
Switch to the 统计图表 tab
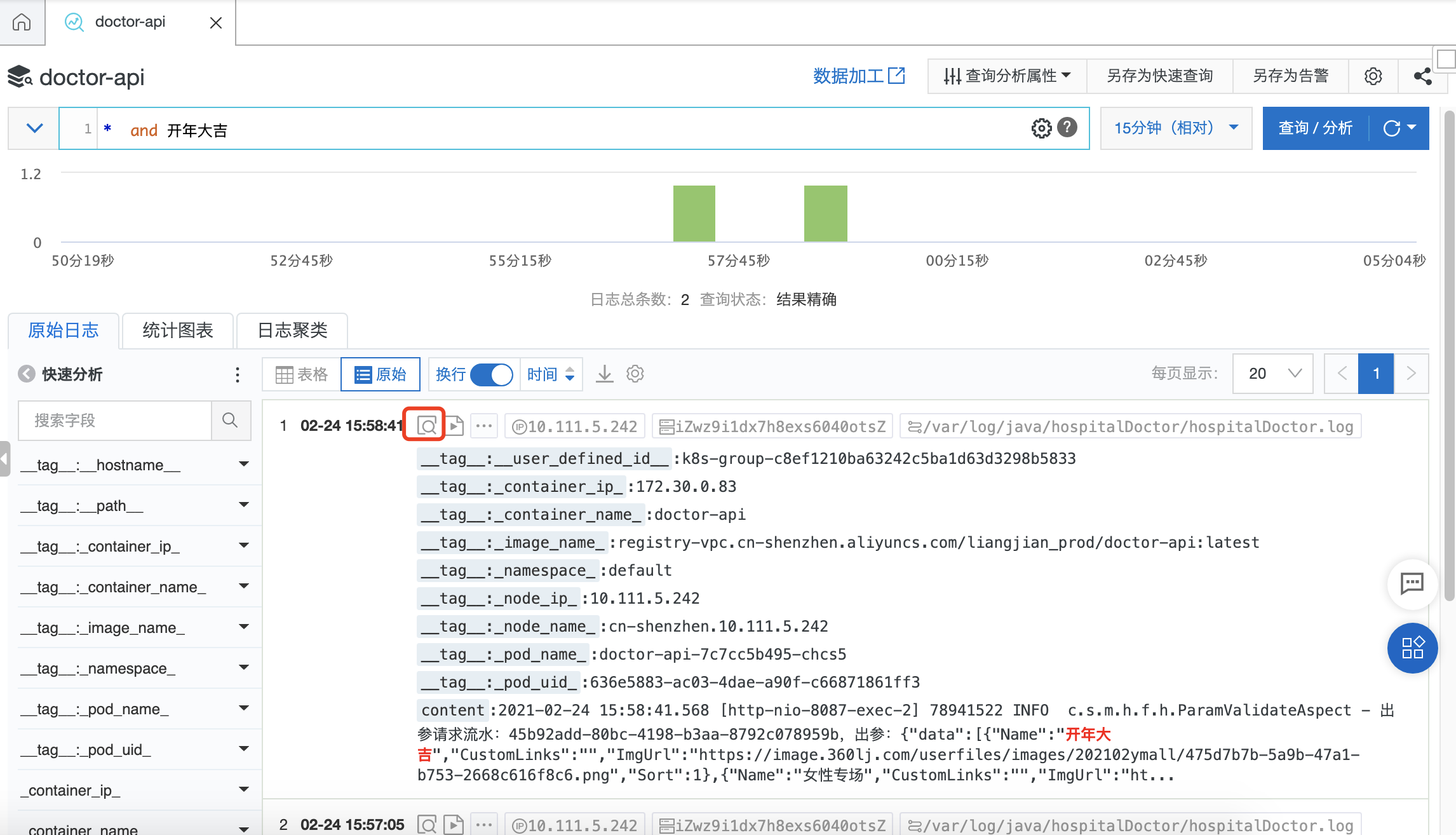tap(177, 330)
